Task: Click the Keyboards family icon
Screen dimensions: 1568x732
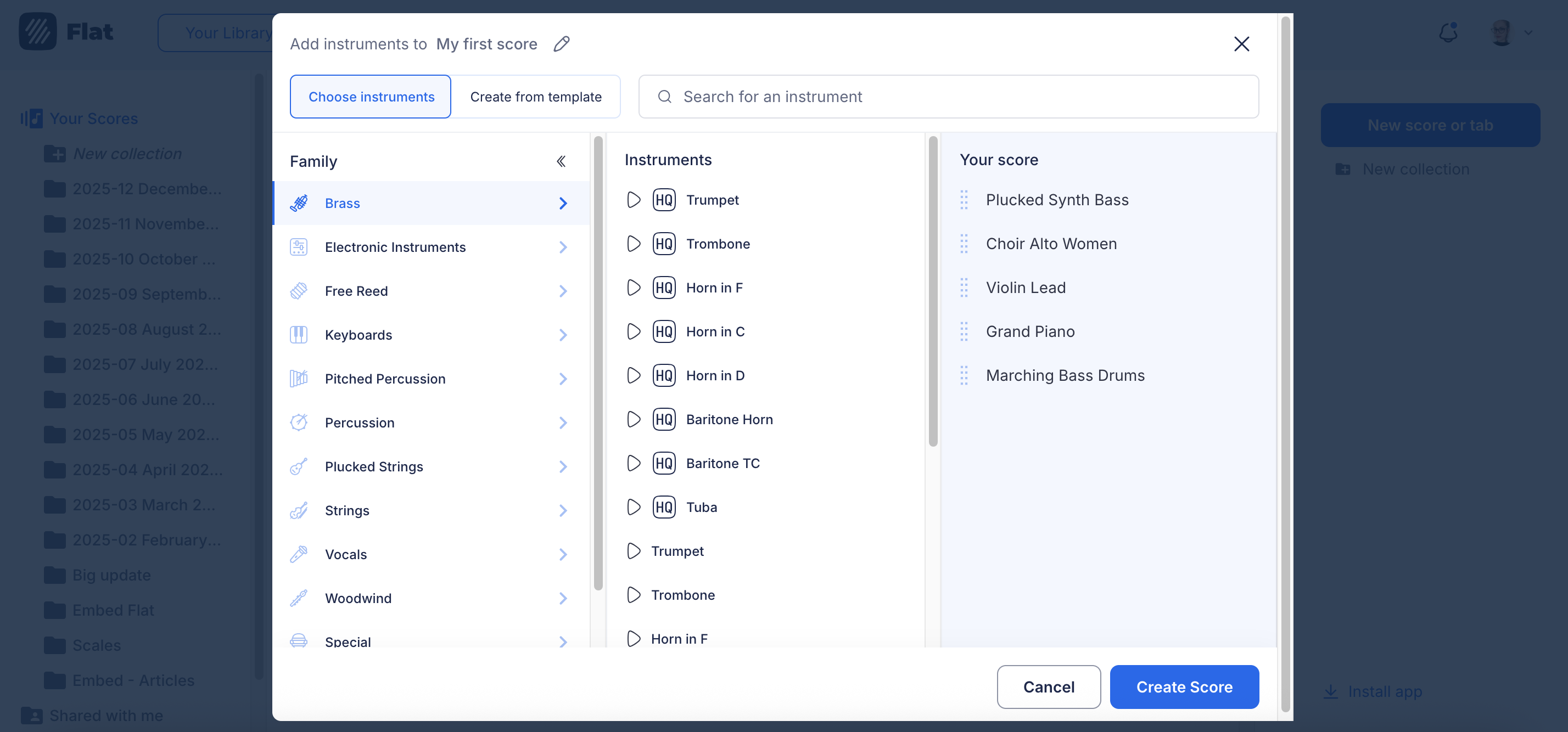Action: click(x=298, y=335)
